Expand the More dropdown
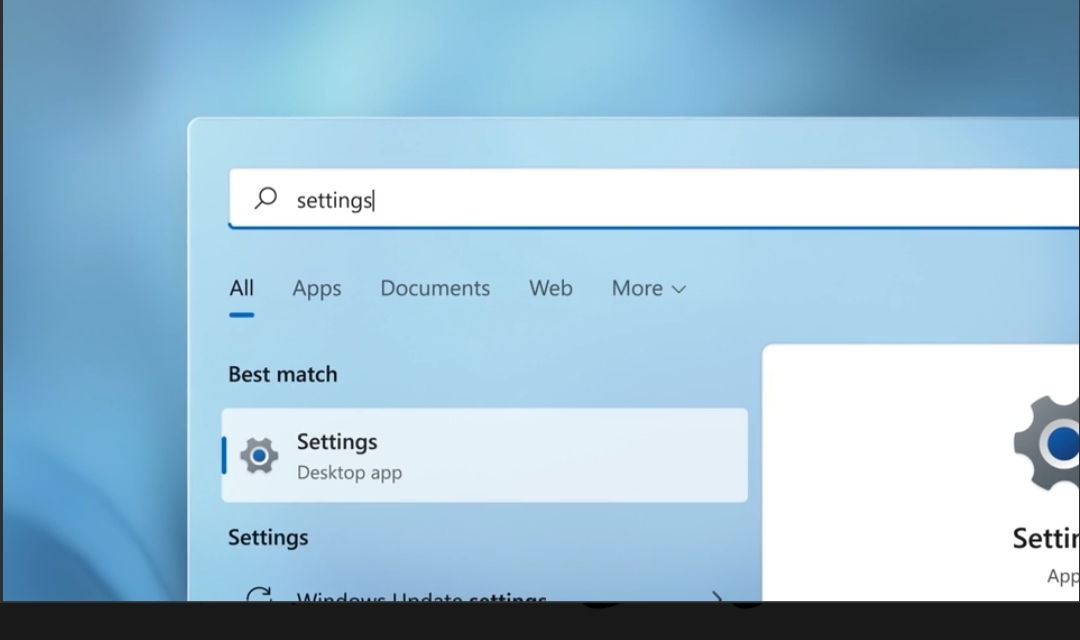The width and height of the screenshot is (1080, 640). pyautogui.click(x=649, y=288)
